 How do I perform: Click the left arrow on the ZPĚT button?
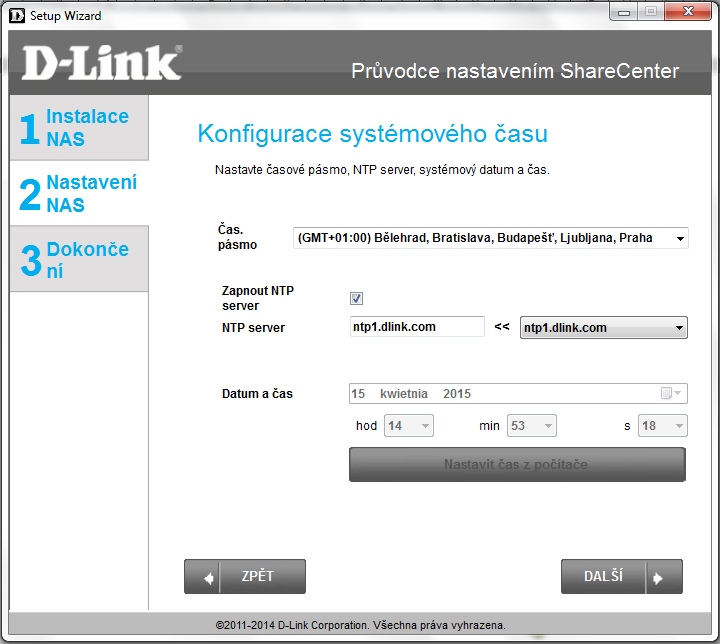click(208, 577)
